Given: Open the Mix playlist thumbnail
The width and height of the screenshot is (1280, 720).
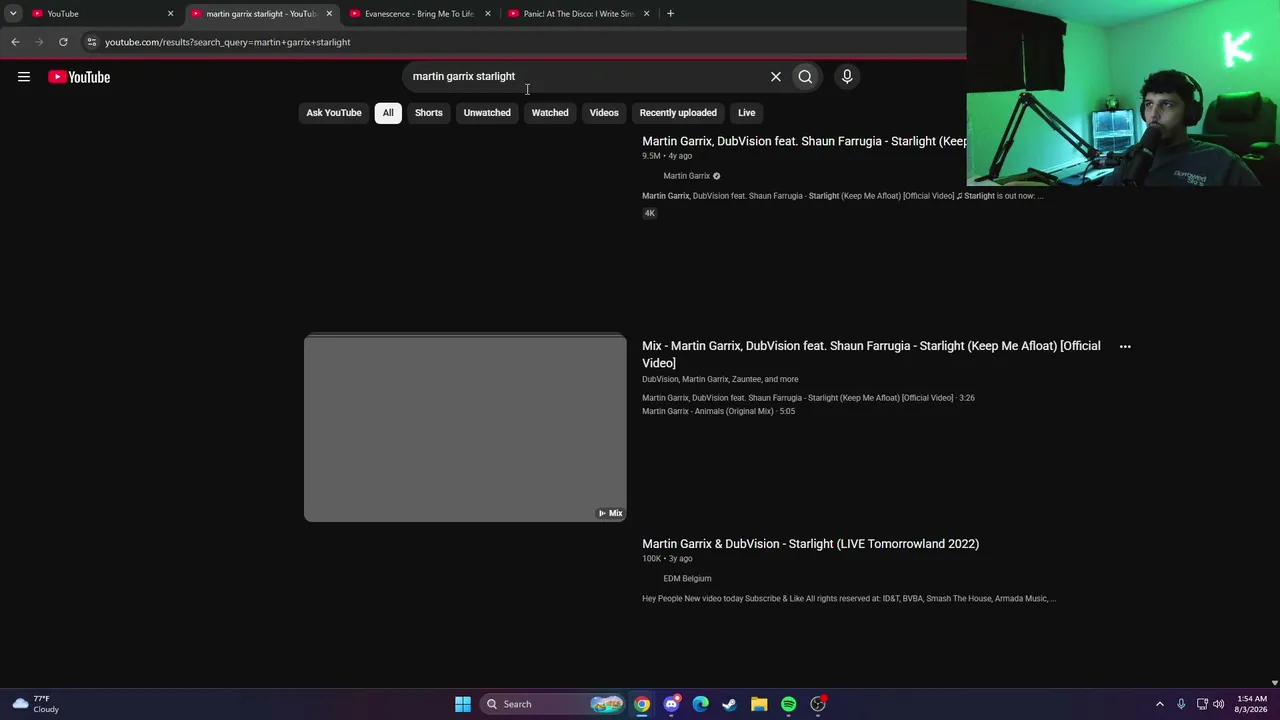Looking at the screenshot, I should [x=465, y=428].
